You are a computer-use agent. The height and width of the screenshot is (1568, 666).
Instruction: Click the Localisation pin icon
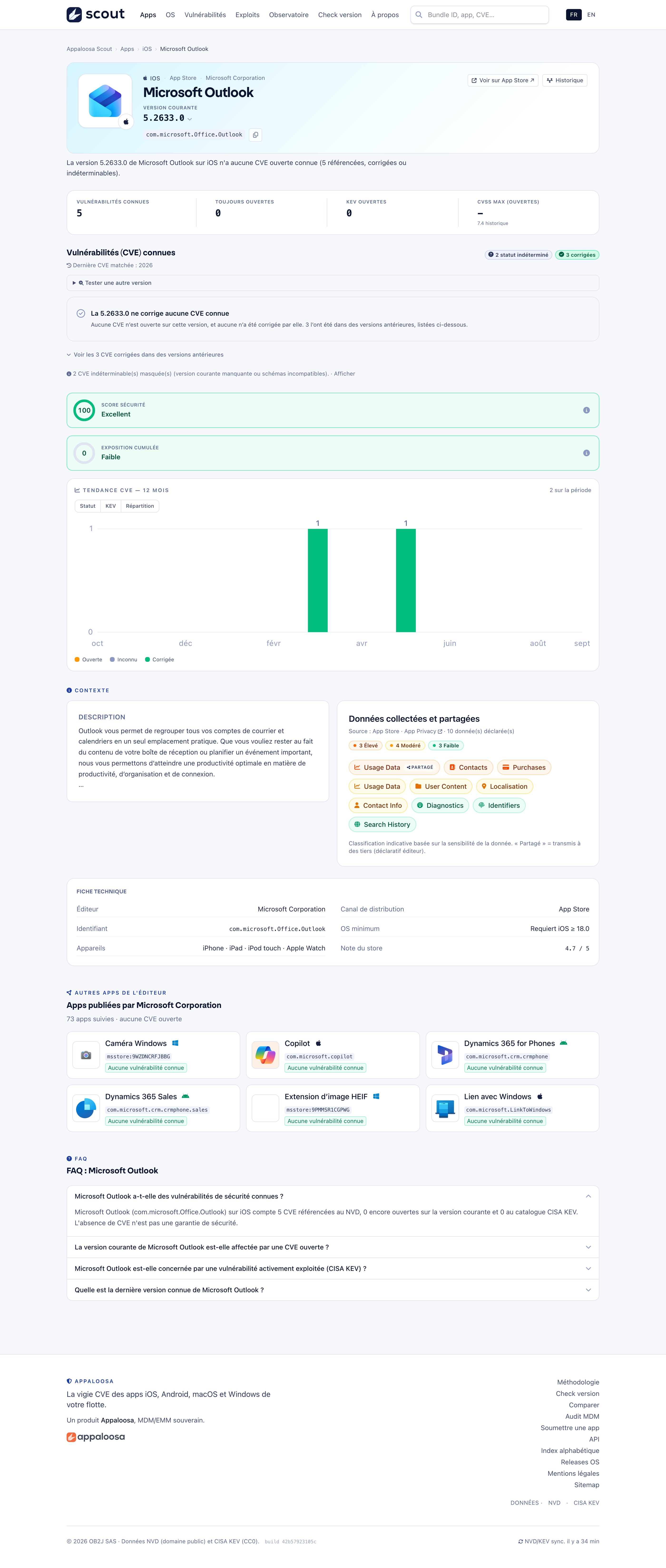[484, 786]
